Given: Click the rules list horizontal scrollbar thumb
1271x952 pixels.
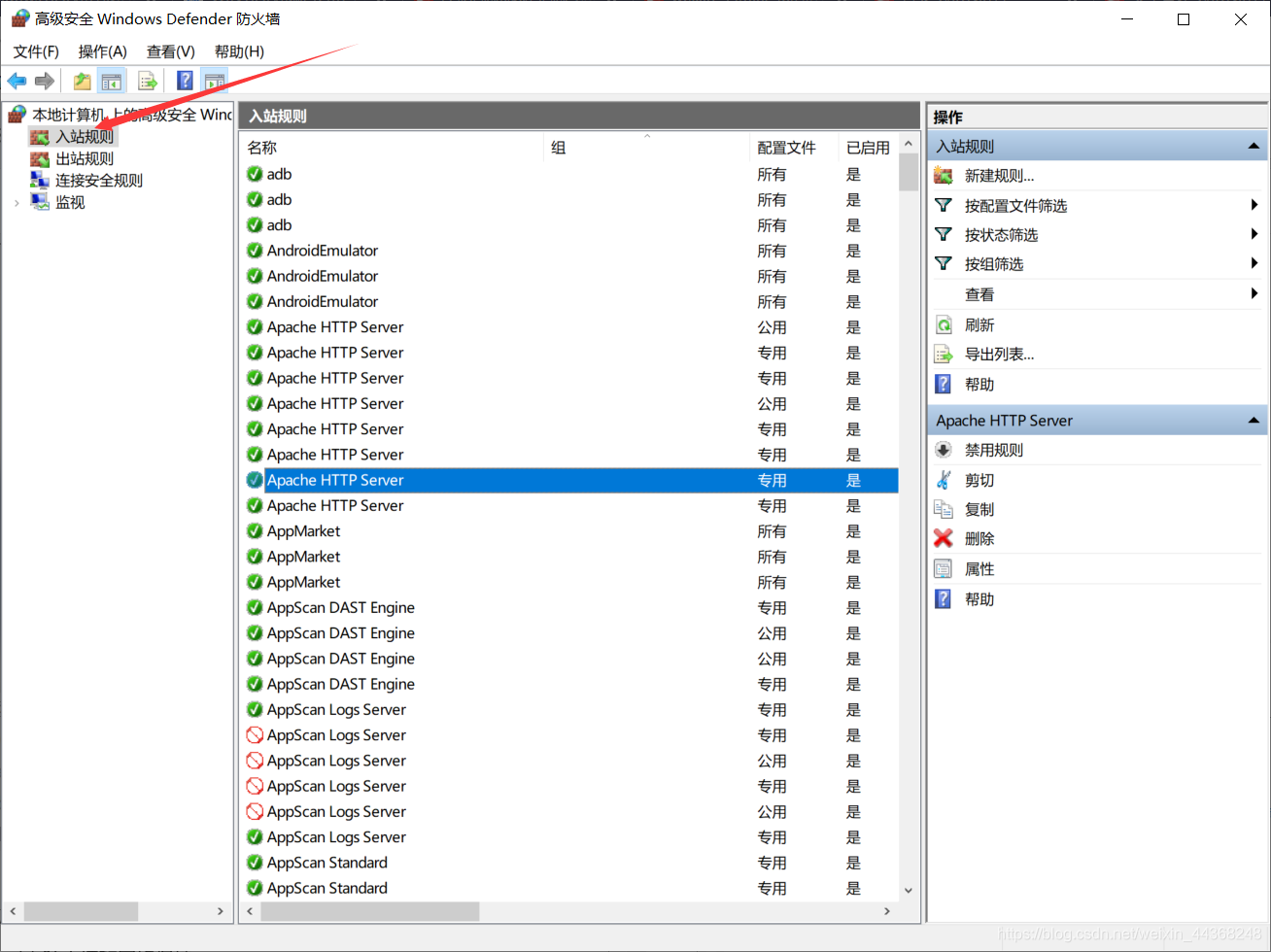Looking at the screenshot, I should [369, 911].
